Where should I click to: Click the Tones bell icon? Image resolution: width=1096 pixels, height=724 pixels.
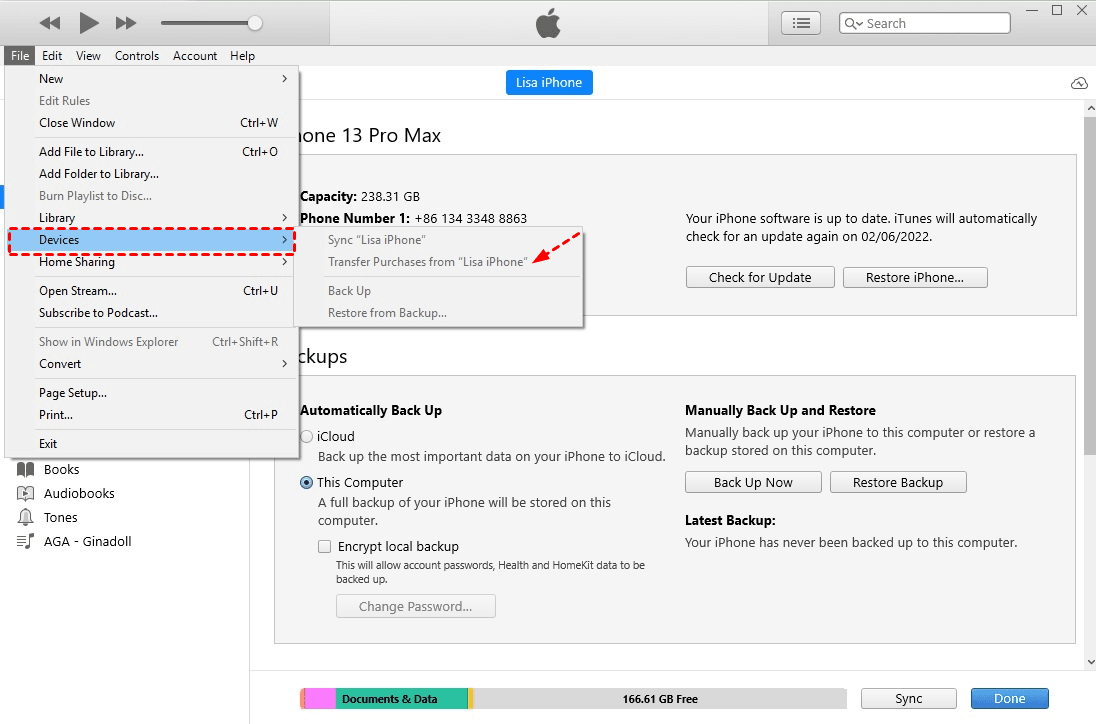click(x=25, y=517)
